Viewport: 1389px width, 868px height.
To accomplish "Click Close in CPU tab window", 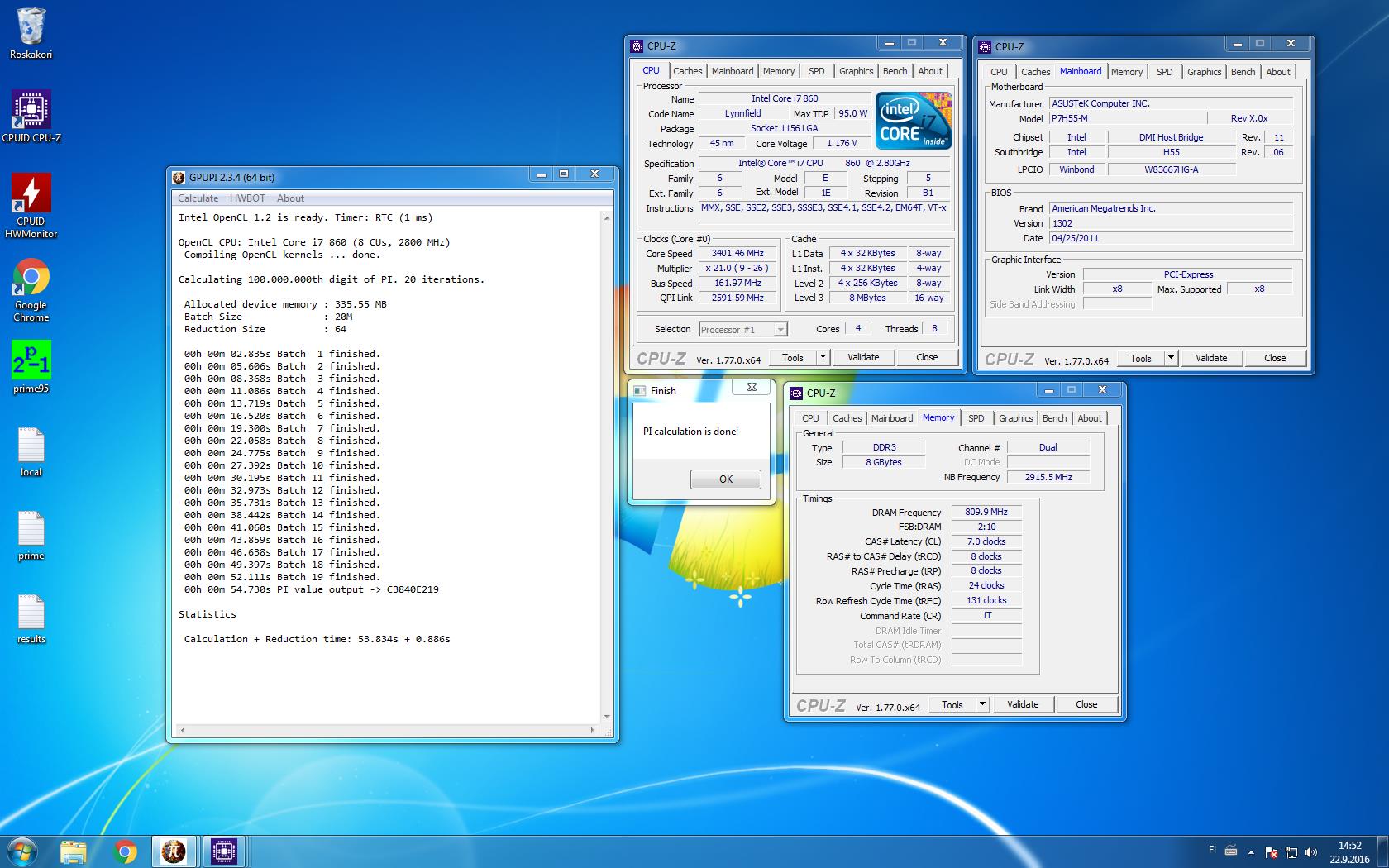I will (927, 357).
